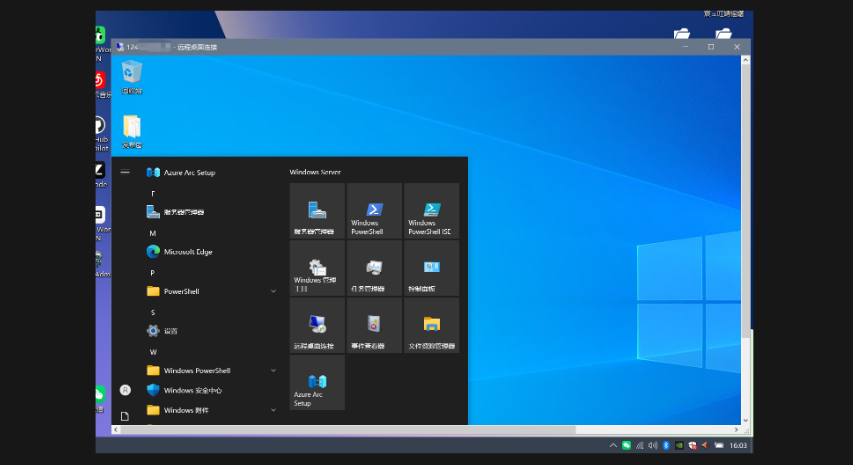Click the user account icon in Start menu

click(x=125, y=390)
